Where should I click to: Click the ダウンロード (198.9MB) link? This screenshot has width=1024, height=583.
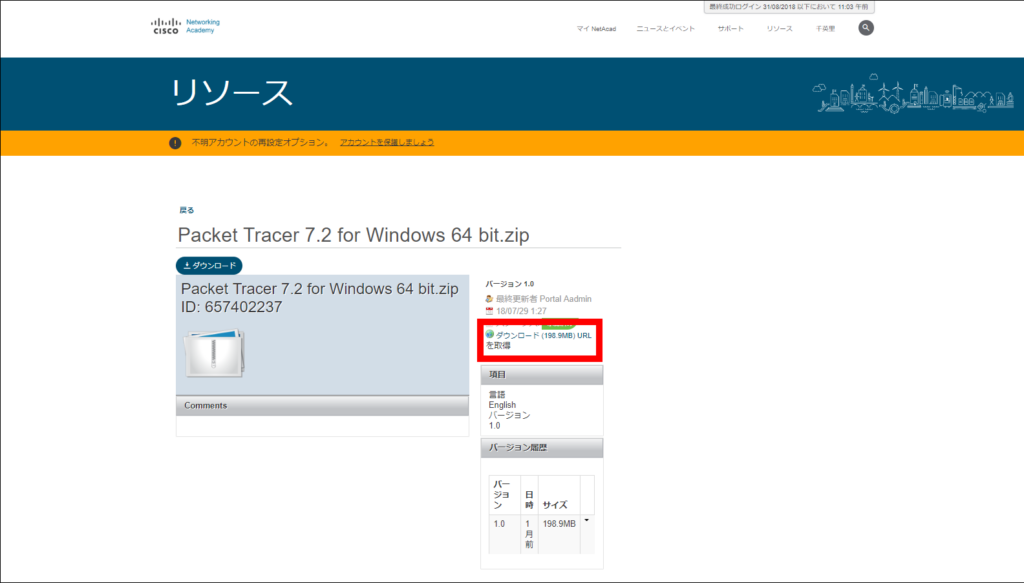pyautogui.click(x=535, y=336)
